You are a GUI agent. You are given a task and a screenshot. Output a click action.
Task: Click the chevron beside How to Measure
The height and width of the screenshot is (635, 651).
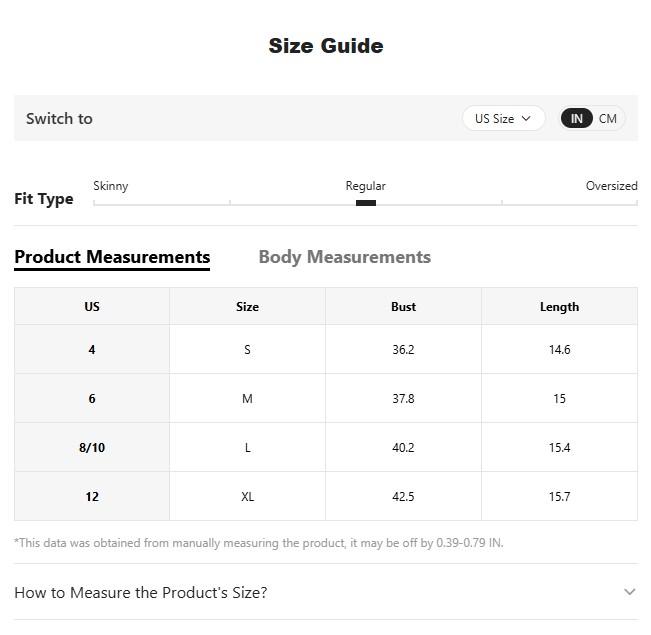(629, 592)
